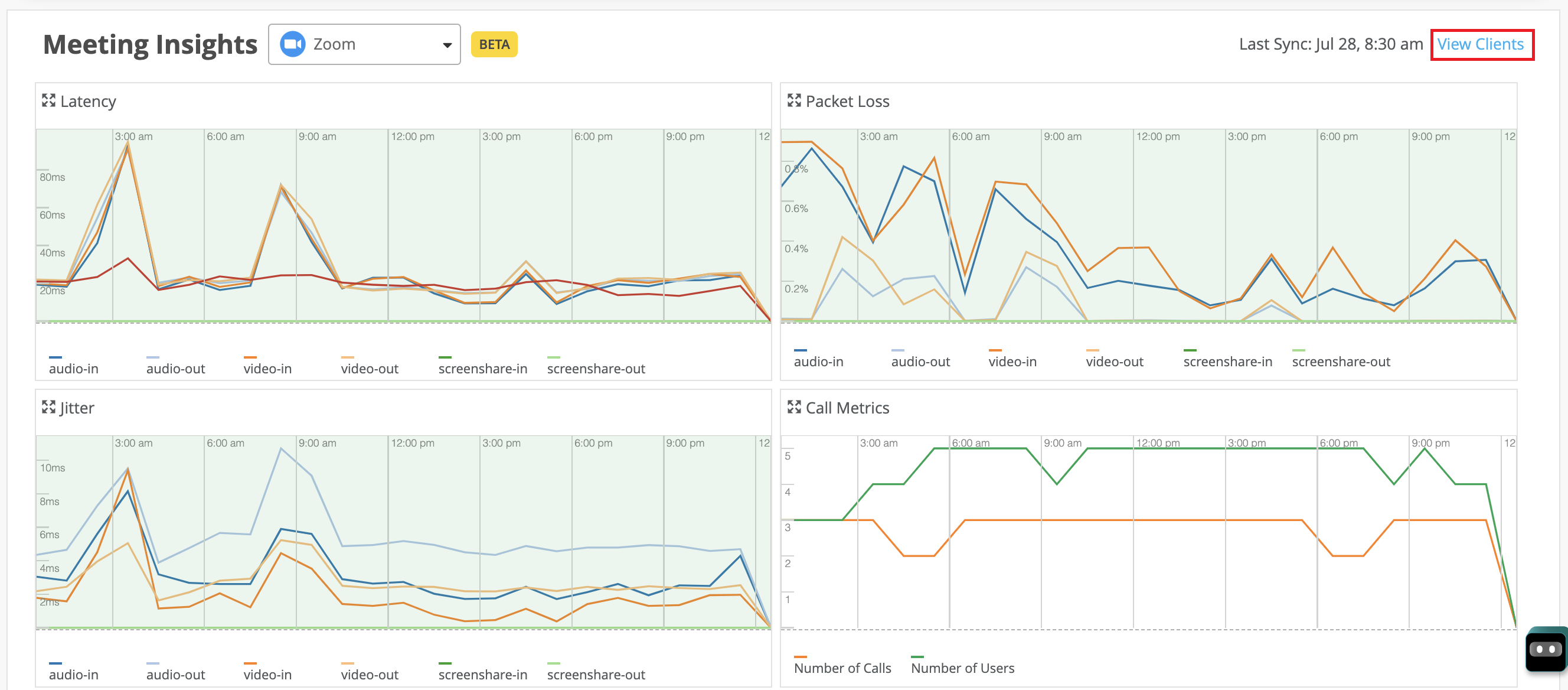This screenshot has width=1568, height=690.
Task: Toggle video-out series in Packet Loss legend
Action: 1114,361
